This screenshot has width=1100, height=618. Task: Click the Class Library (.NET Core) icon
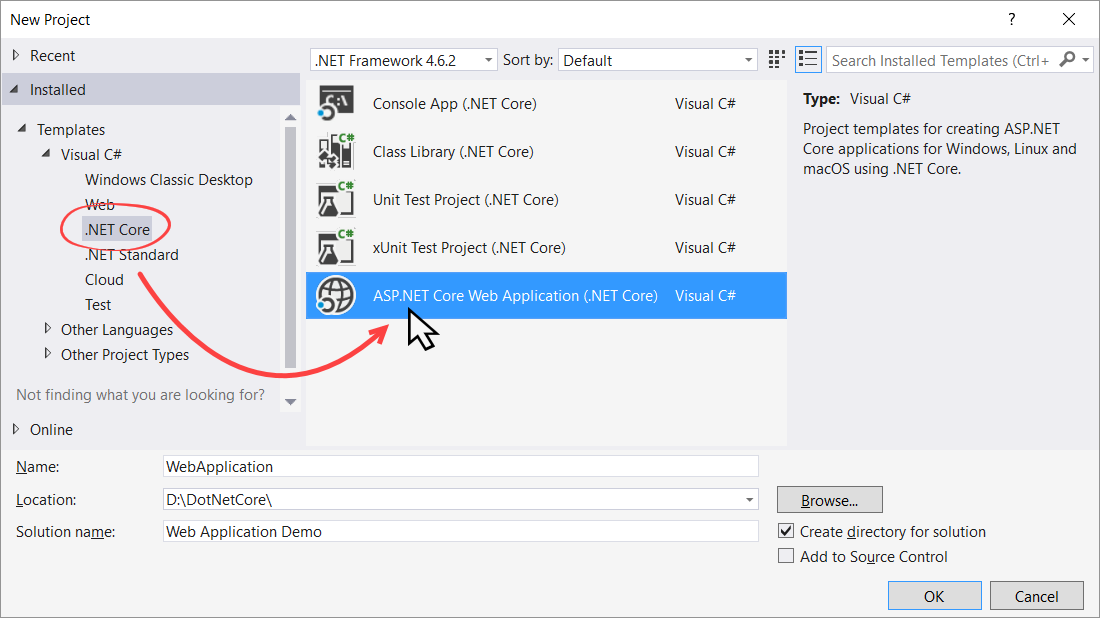pos(336,152)
